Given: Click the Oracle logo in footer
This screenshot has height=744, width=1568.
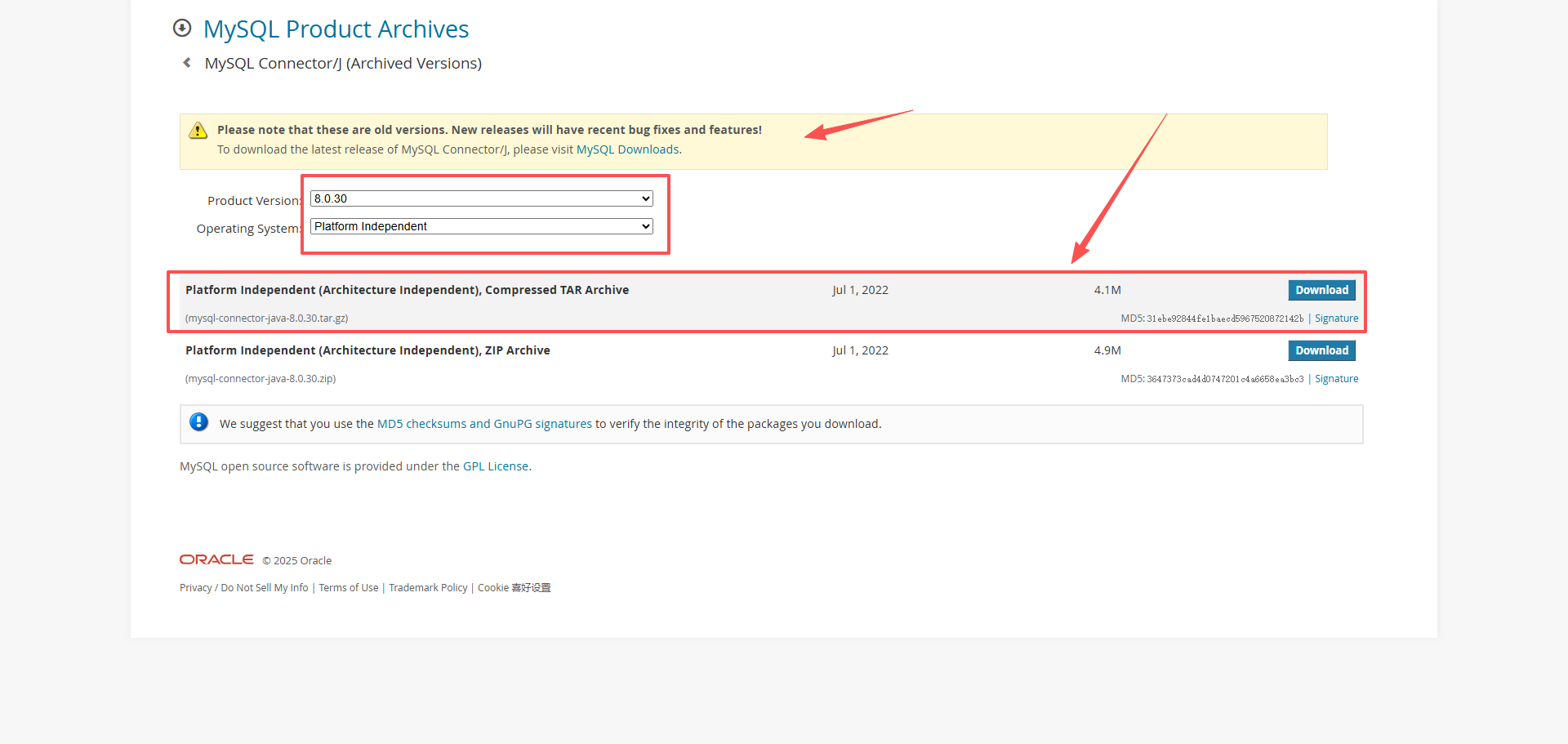Looking at the screenshot, I should point(216,559).
